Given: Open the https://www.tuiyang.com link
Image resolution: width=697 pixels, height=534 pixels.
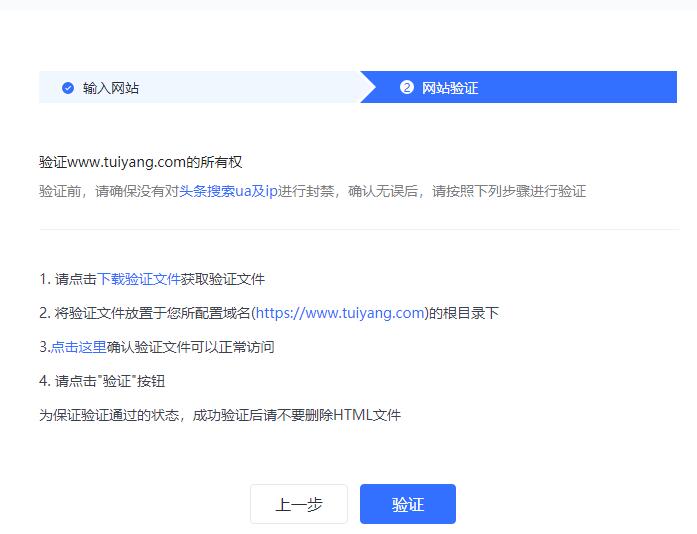Looking at the screenshot, I should [341, 313].
